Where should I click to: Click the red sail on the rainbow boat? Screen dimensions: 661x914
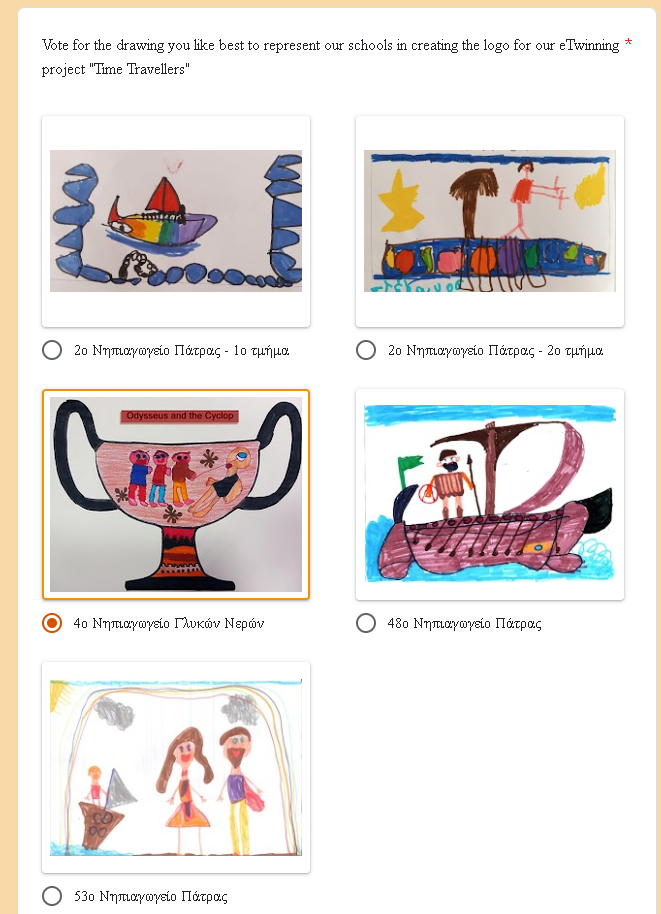(165, 195)
